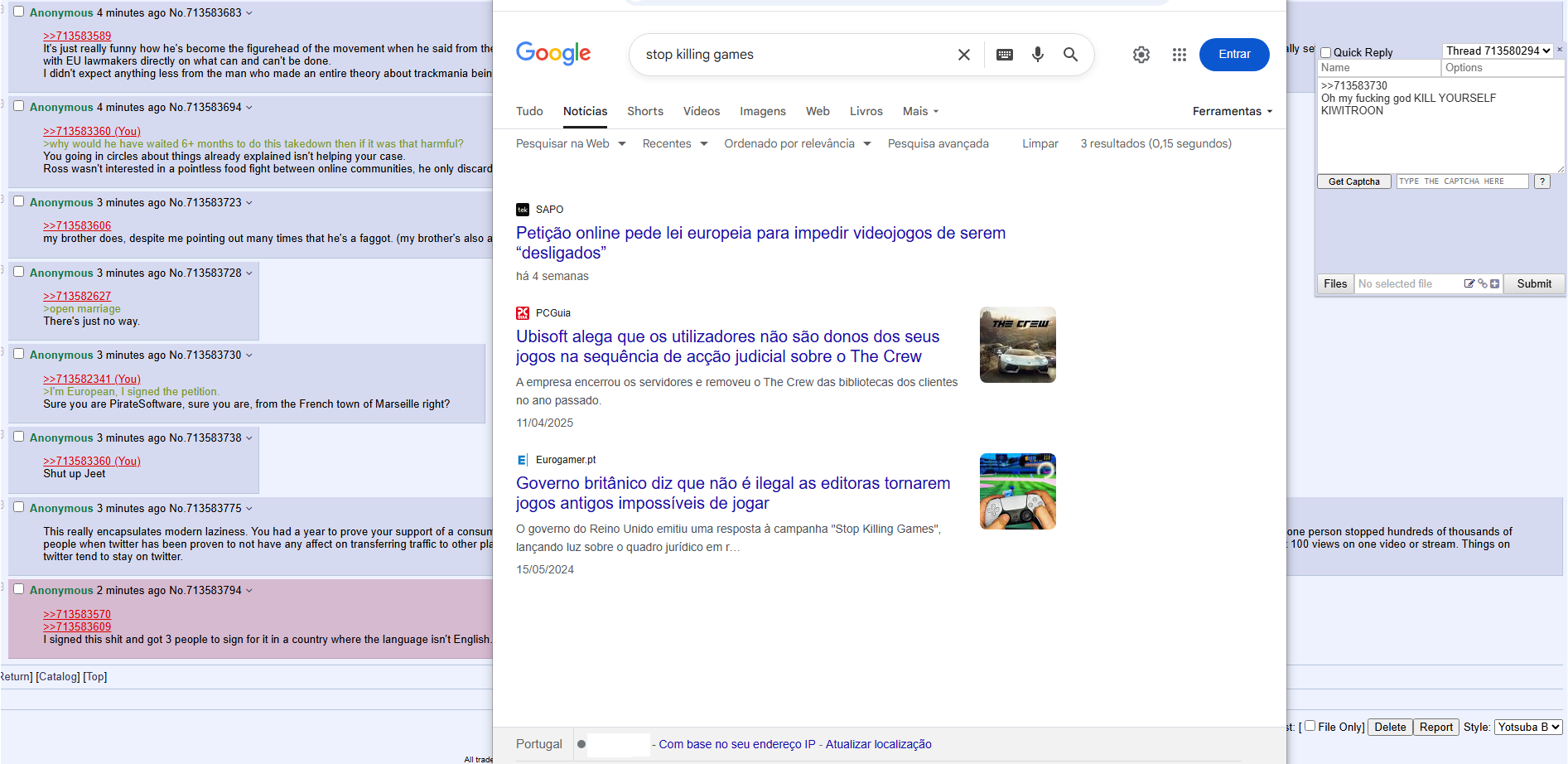Tick the checkbox for post No.713583775
Image resolution: width=1568 pixels, height=764 pixels.
click(x=19, y=507)
